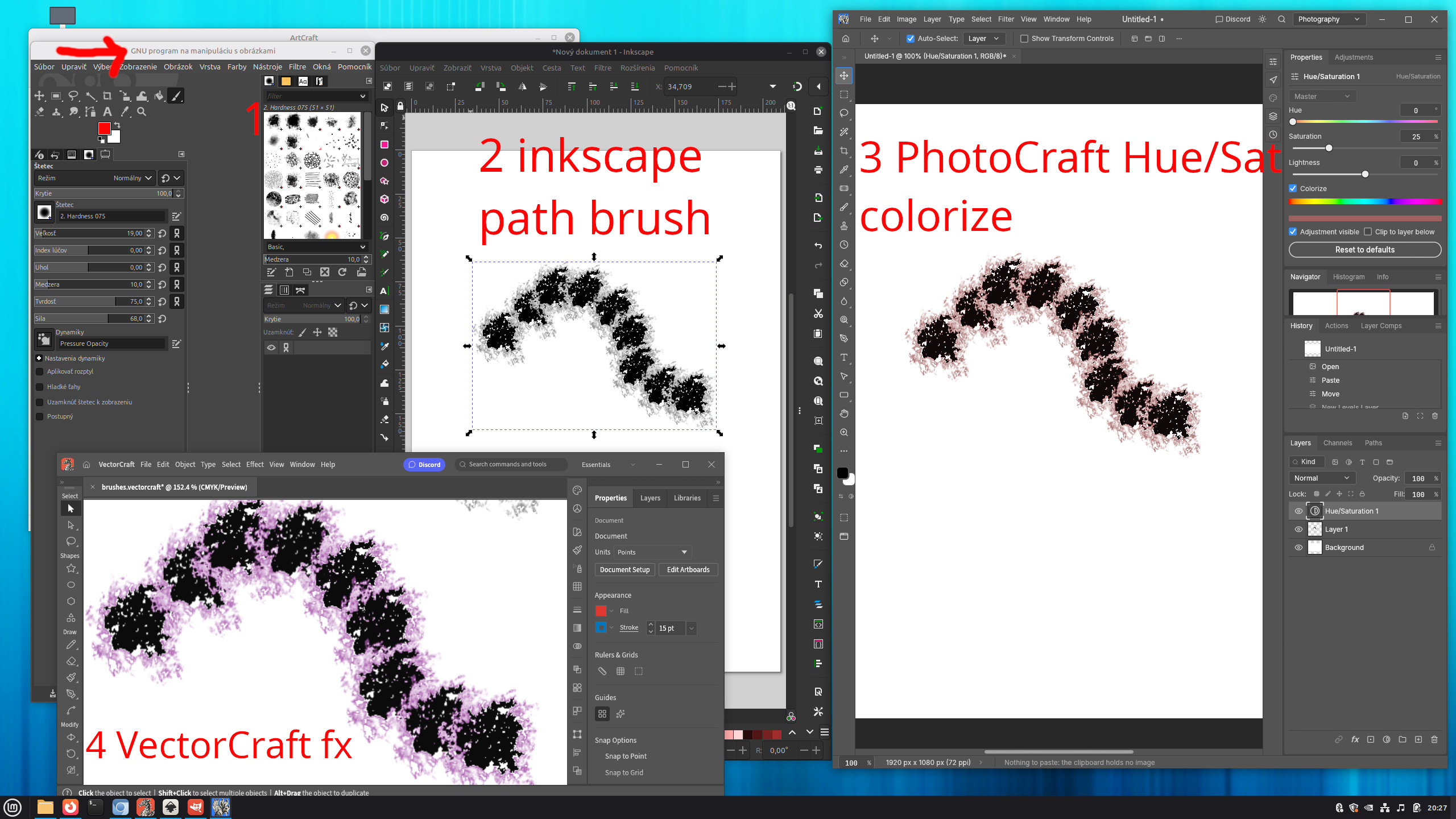The width and height of the screenshot is (1456, 819).
Task: Click the Edit Artboards button
Action: click(x=688, y=569)
